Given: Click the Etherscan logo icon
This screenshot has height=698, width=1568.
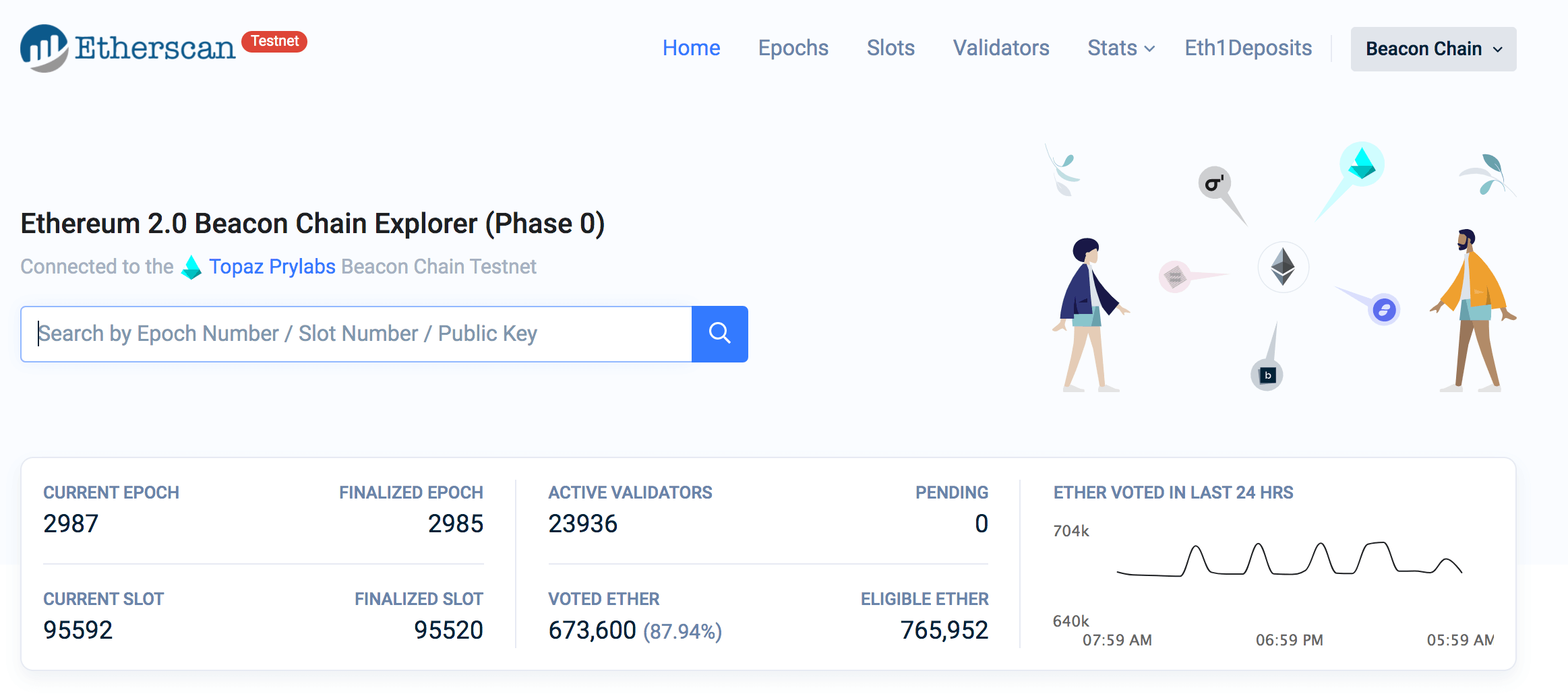Looking at the screenshot, I should click(44, 48).
